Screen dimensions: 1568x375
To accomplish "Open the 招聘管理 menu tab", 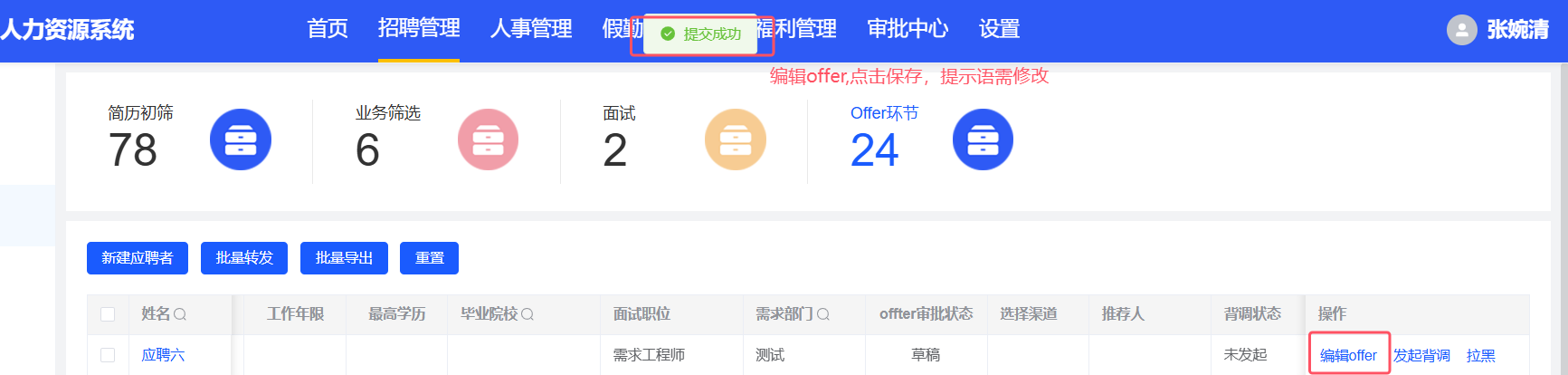I will click(x=419, y=29).
